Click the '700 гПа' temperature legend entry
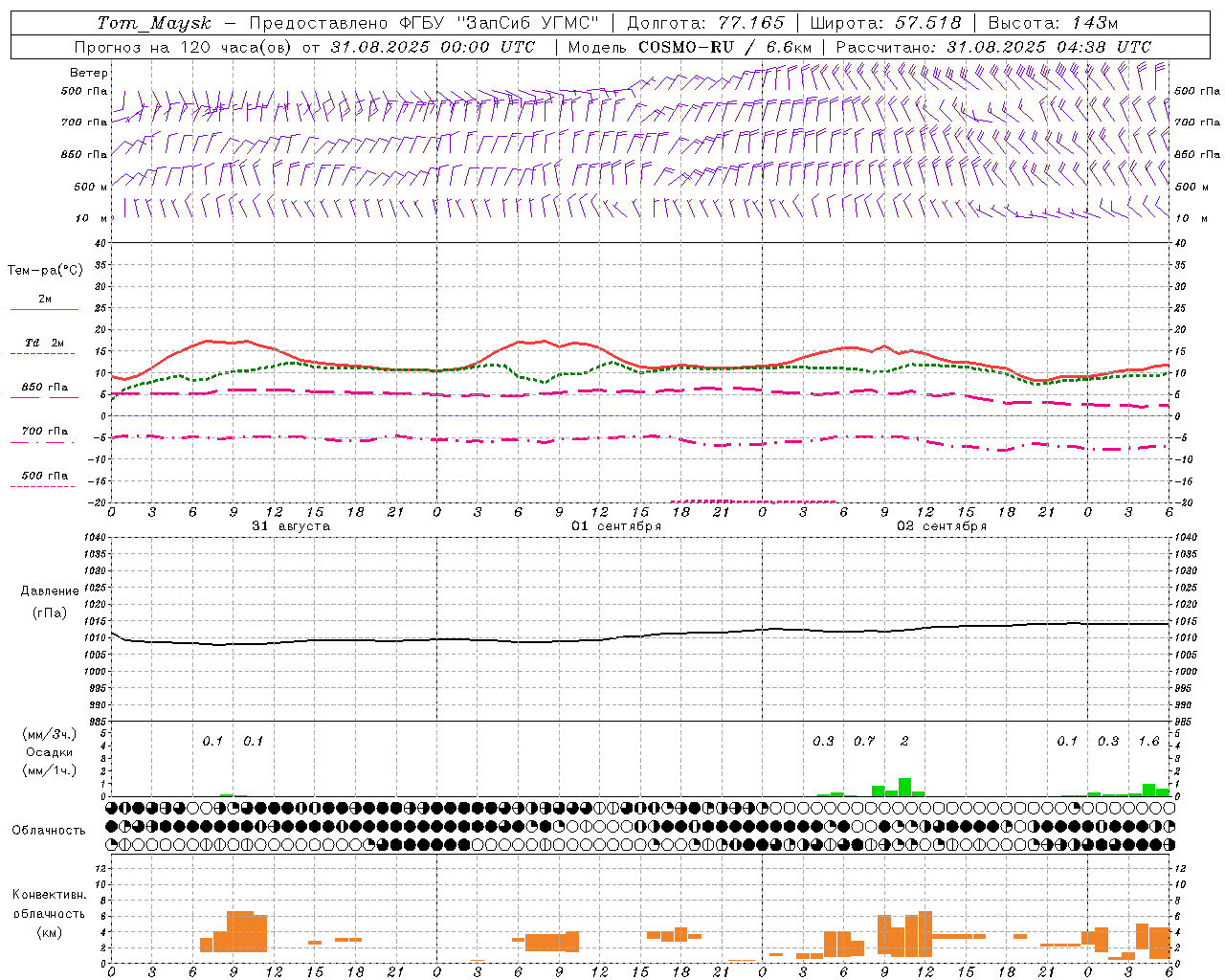 45,432
